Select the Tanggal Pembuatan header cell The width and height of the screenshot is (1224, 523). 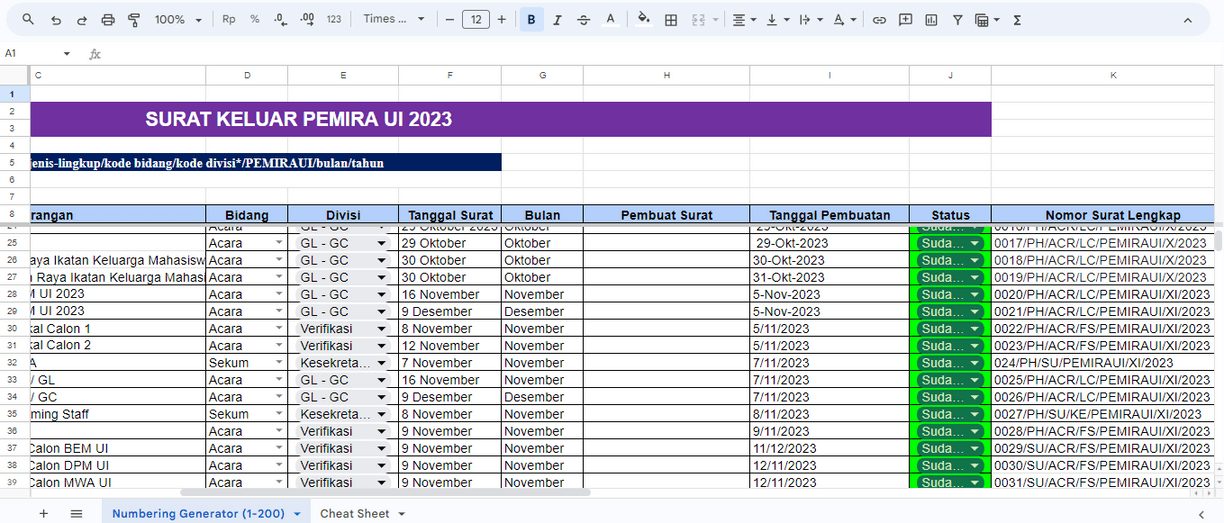click(829, 215)
